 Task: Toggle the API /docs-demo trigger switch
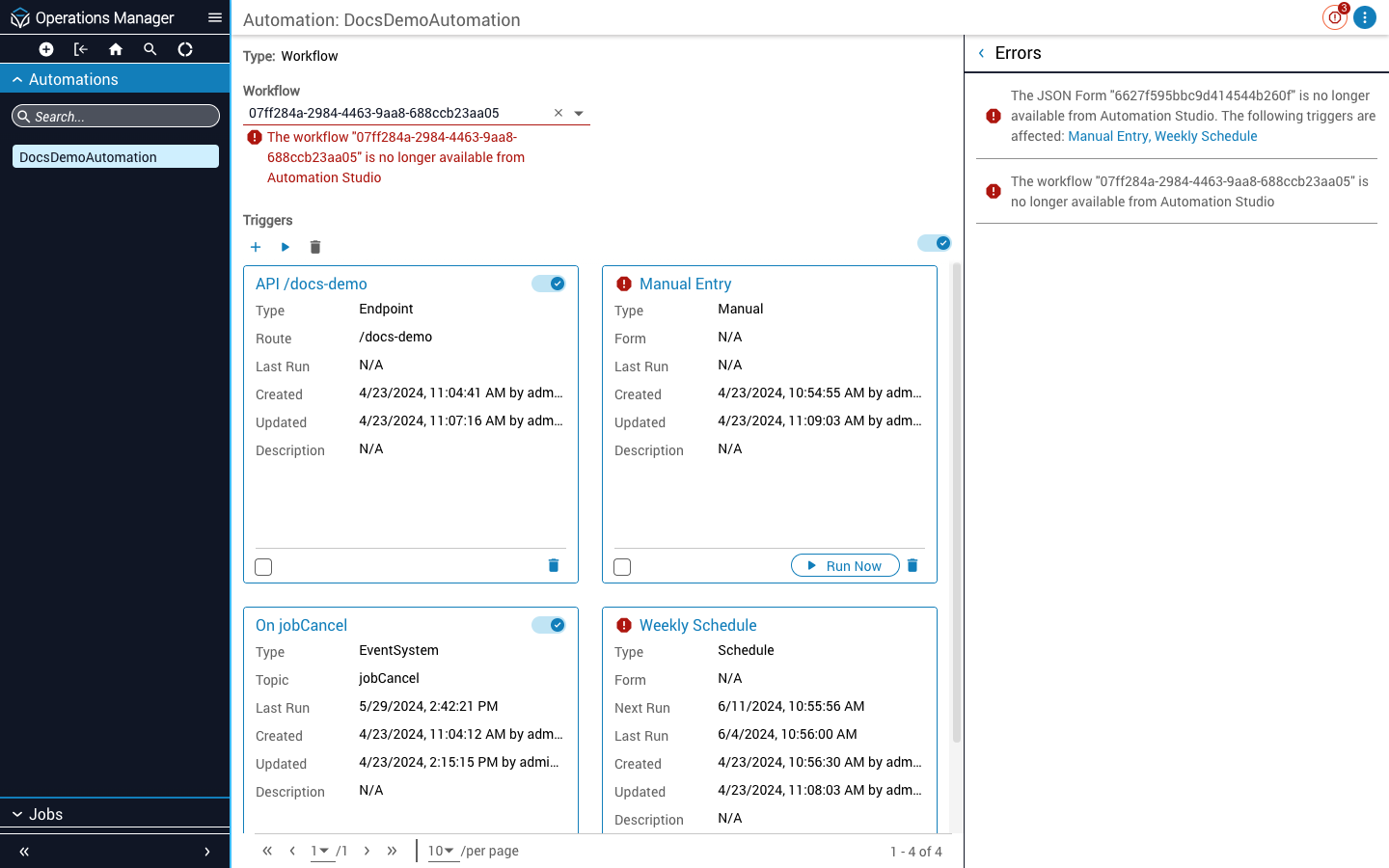[x=549, y=284]
